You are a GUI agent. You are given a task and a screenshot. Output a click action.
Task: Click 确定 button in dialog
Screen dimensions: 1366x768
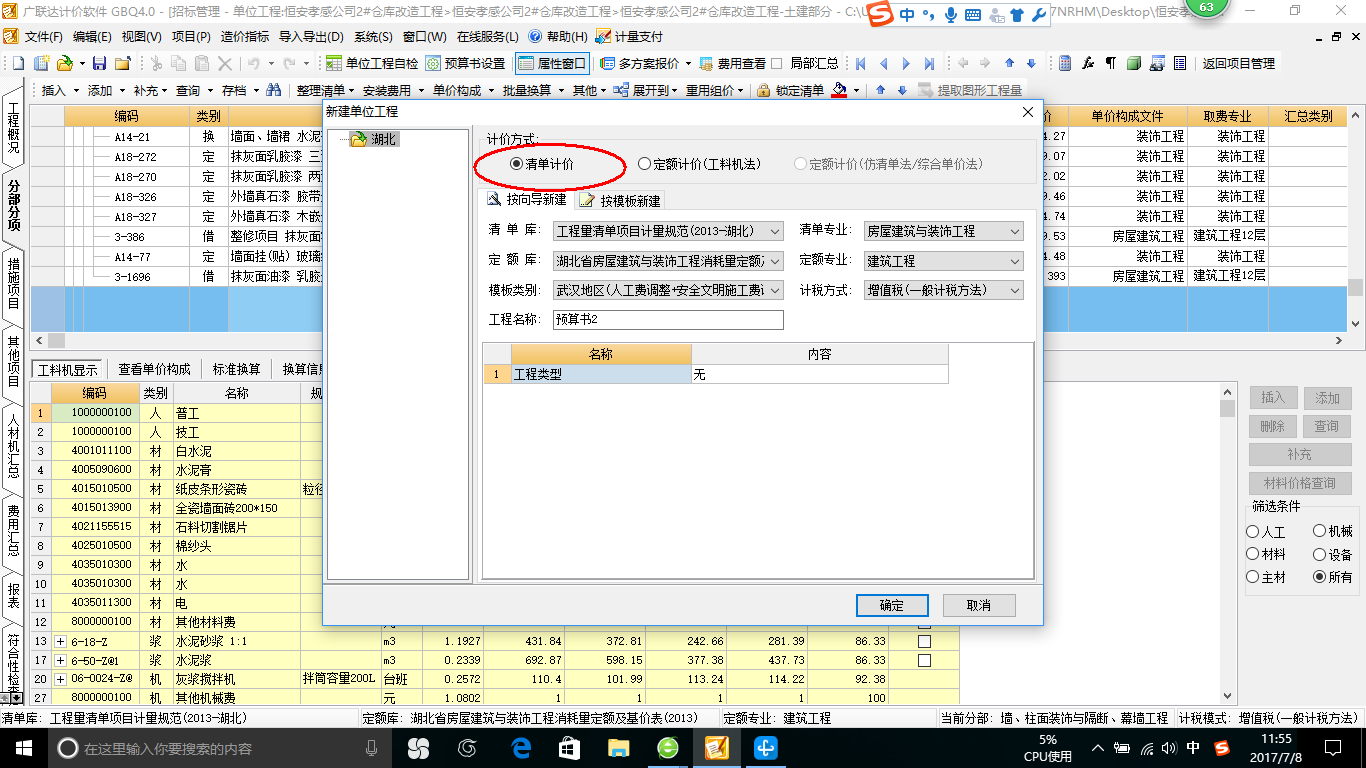coord(892,605)
